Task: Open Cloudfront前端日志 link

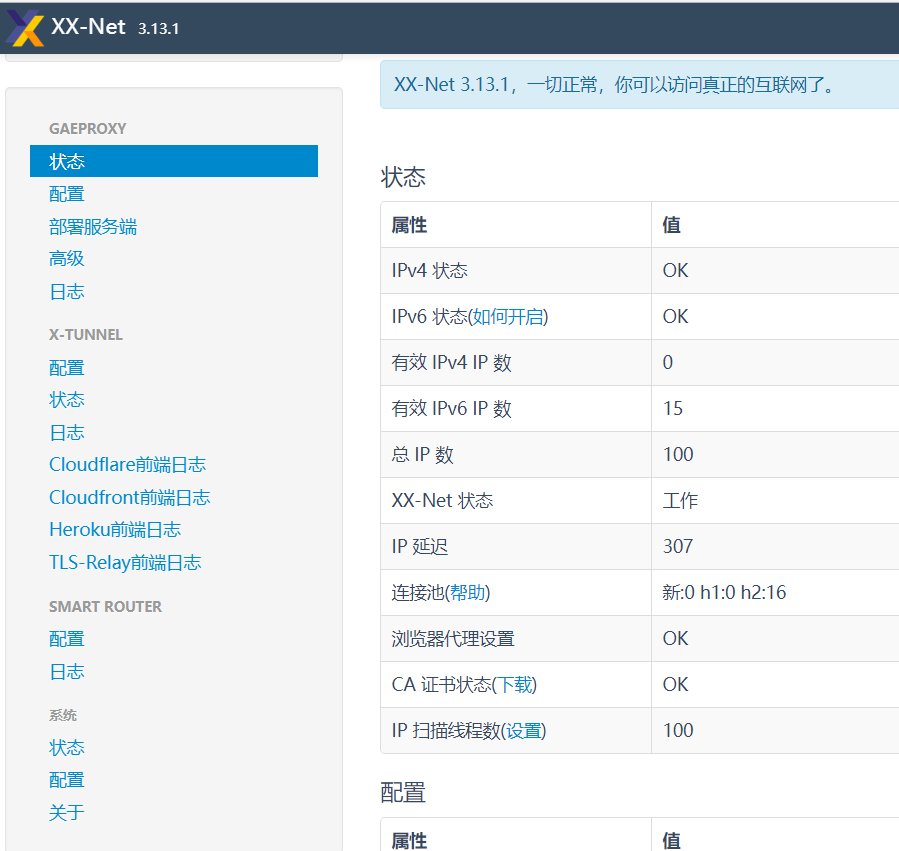Action: click(x=130, y=497)
